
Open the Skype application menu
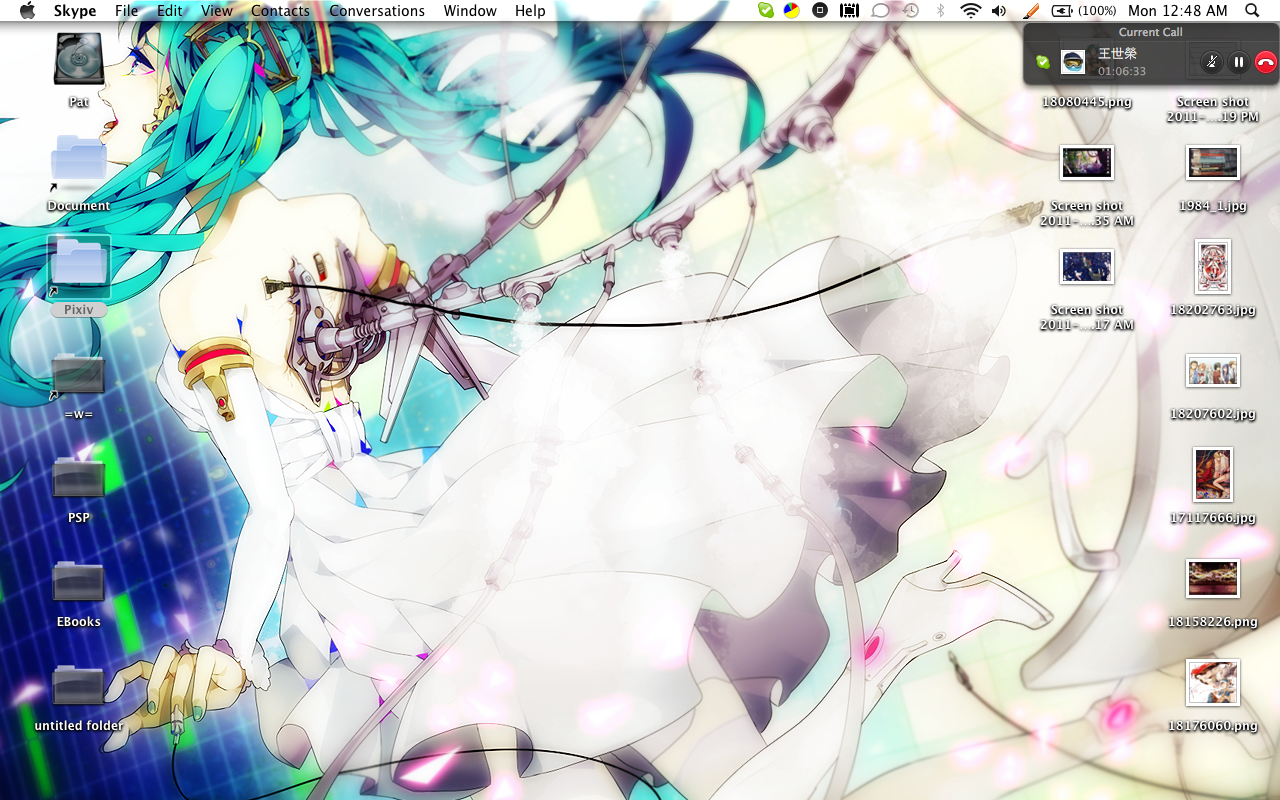tap(75, 11)
